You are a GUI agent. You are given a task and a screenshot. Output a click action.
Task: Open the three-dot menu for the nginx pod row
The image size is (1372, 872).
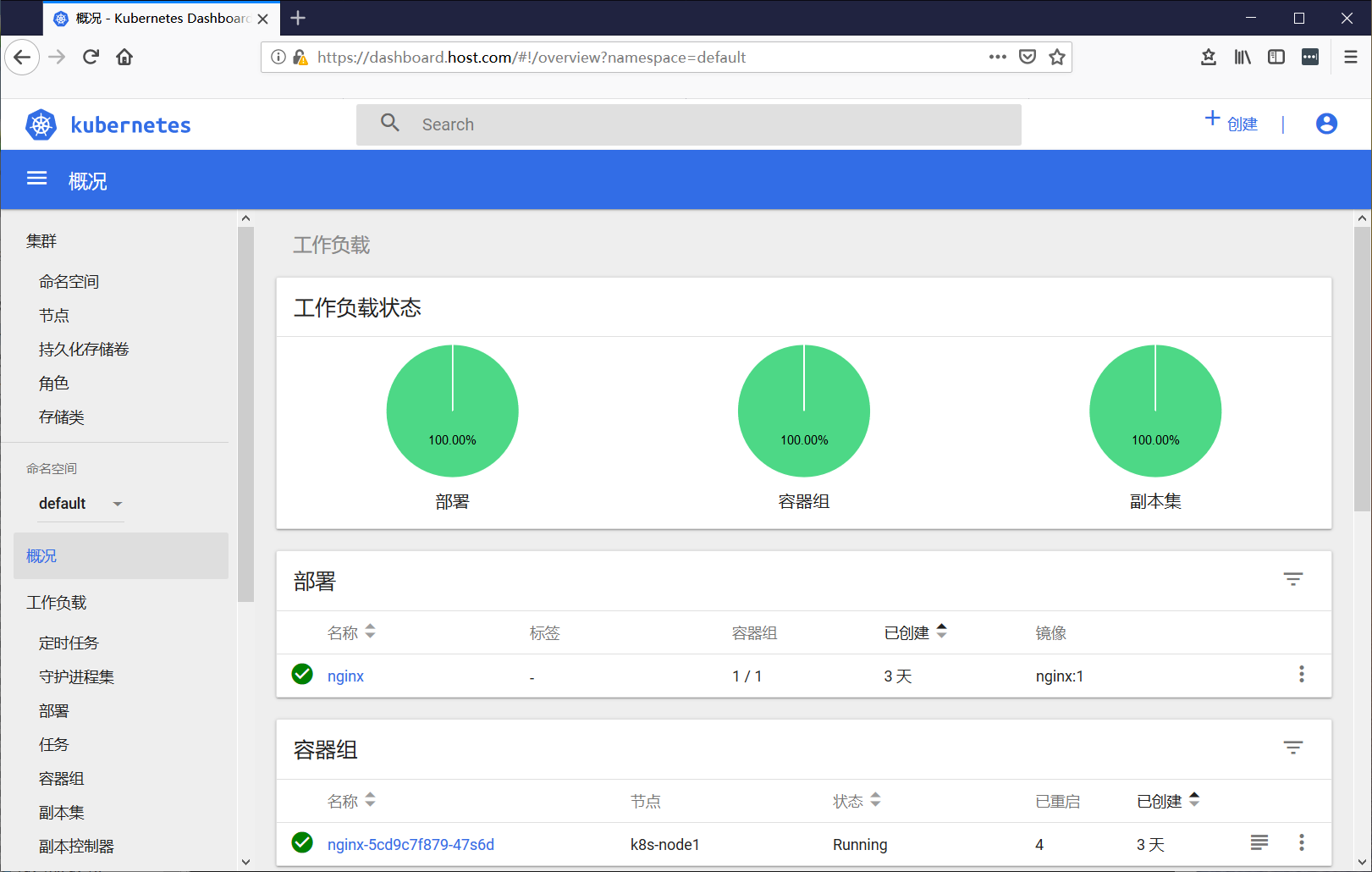[x=1302, y=843]
